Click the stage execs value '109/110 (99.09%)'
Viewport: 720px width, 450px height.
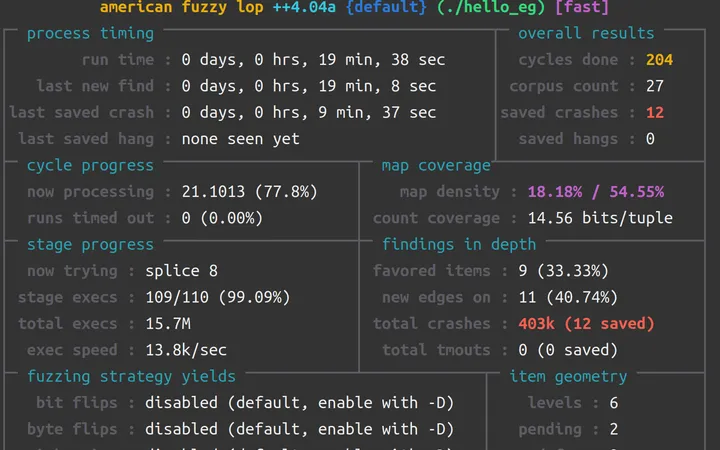[x=218, y=297]
